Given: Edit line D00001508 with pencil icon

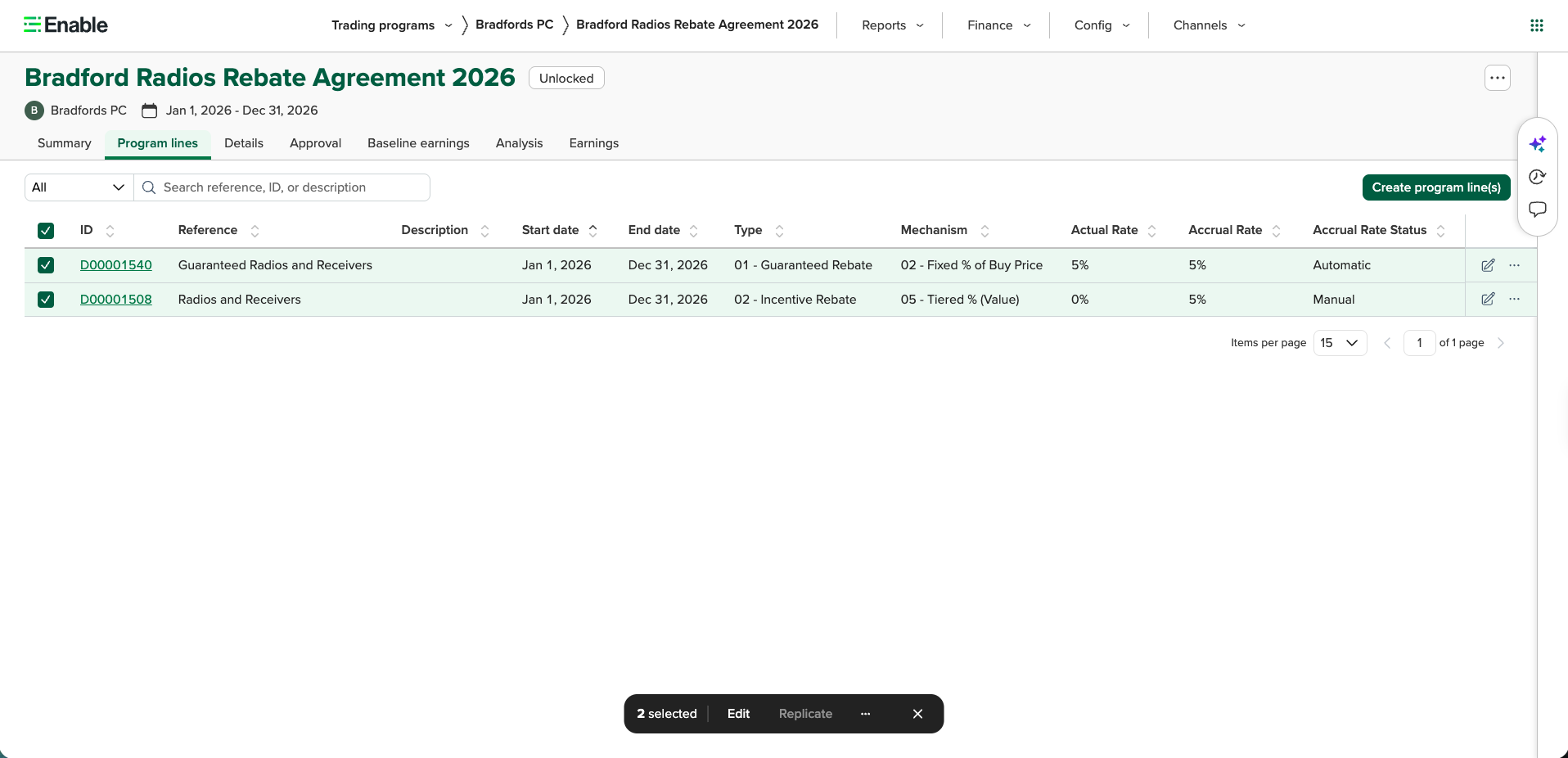Looking at the screenshot, I should [x=1488, y=300].
